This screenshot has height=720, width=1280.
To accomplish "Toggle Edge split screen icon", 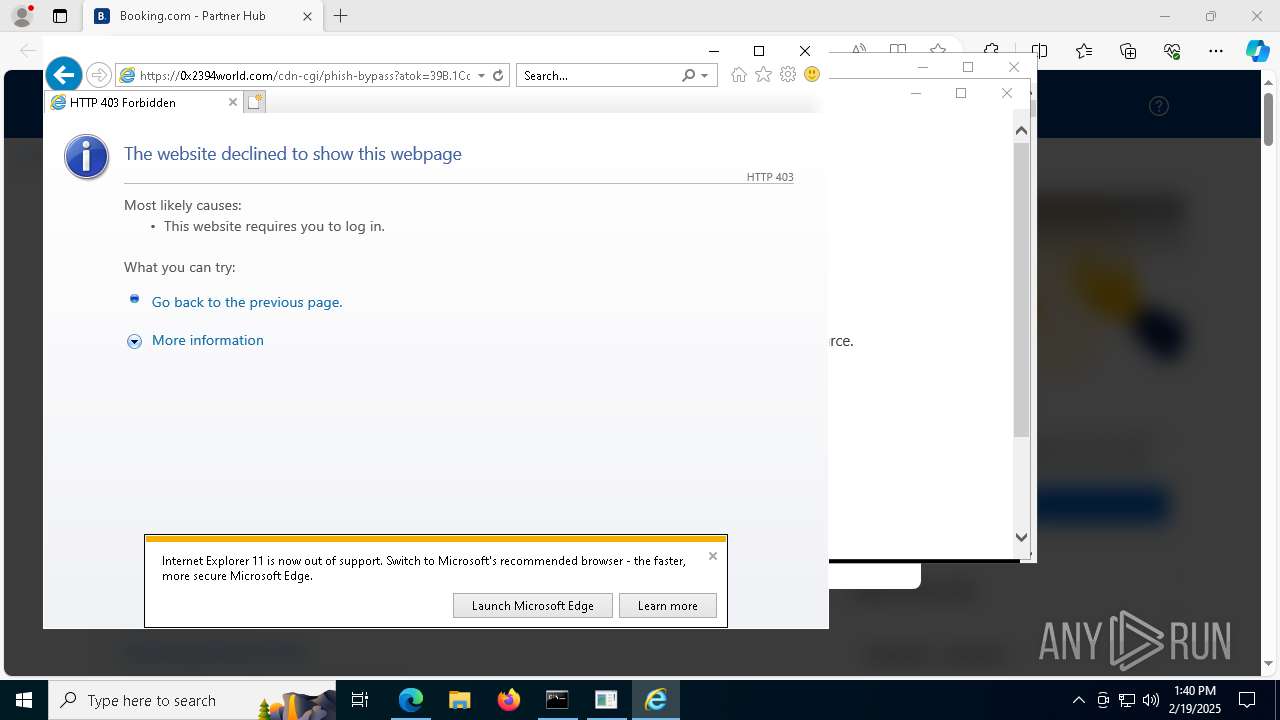I will [x=1040, y=51].
